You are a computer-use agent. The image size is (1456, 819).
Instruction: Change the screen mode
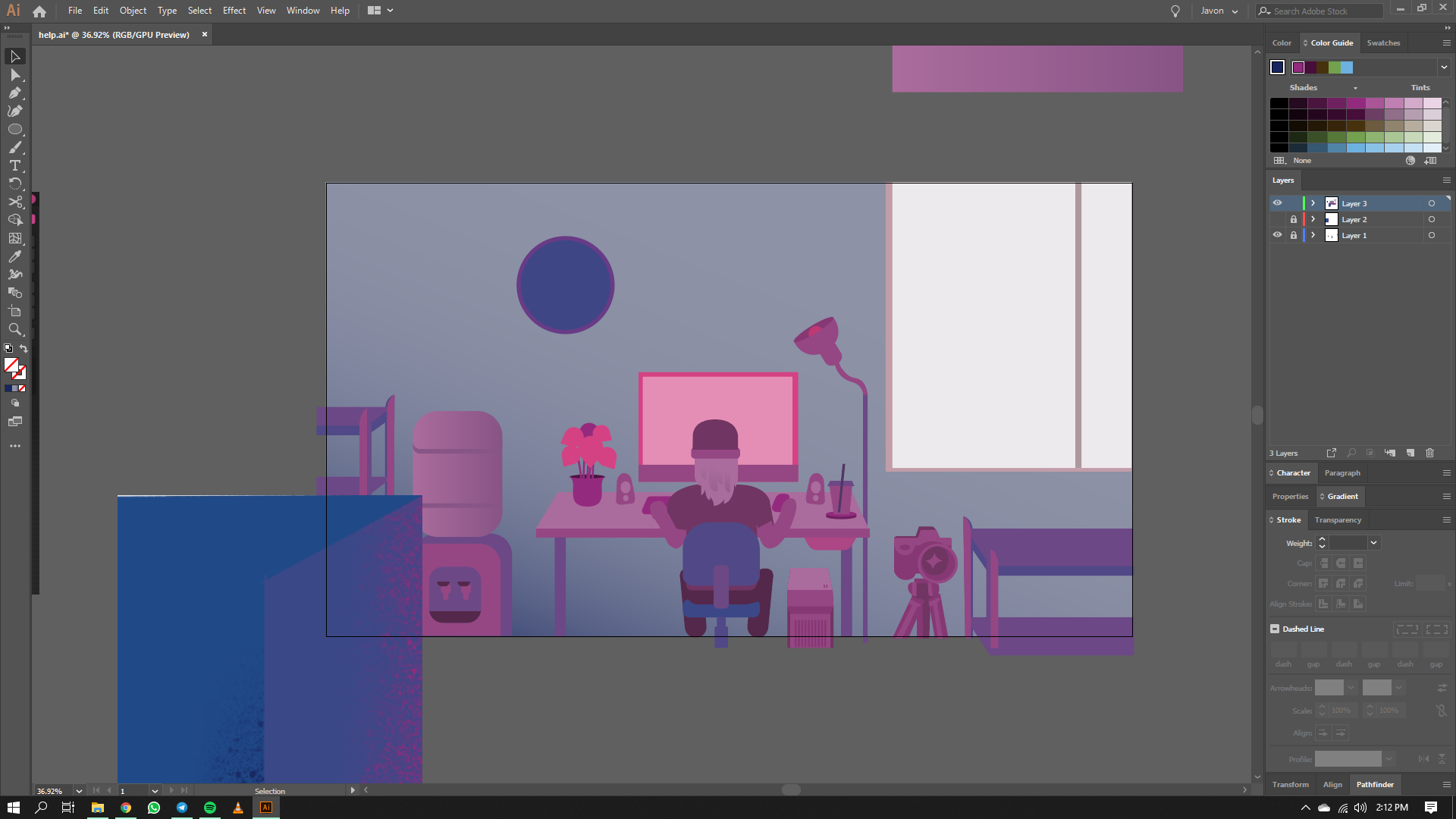(15, 422)
